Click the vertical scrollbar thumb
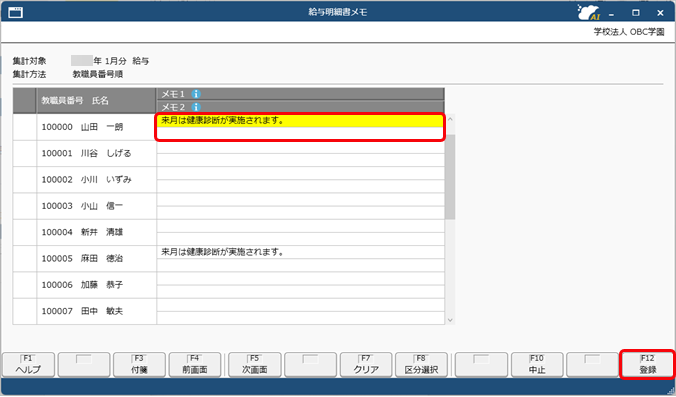 click(450, 177)
